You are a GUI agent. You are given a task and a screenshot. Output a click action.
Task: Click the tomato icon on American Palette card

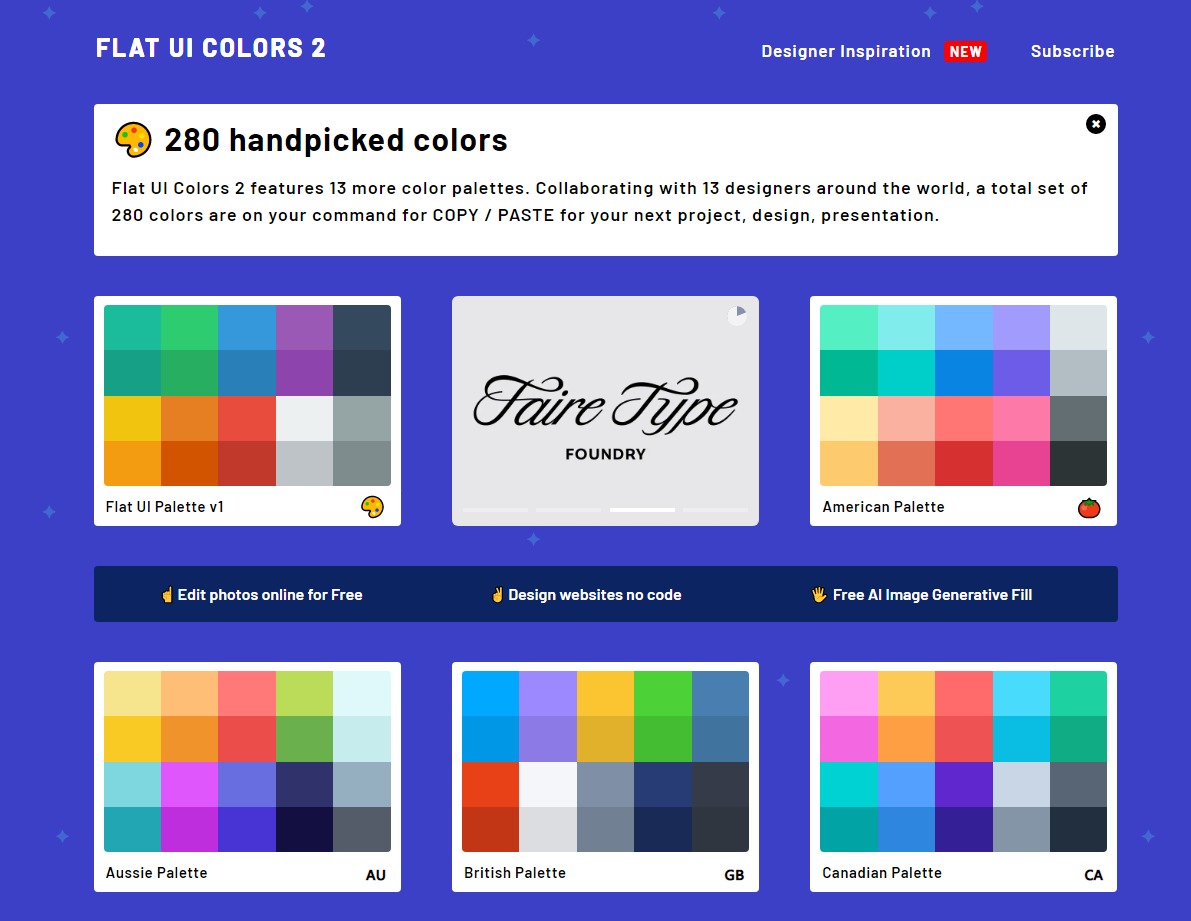1089,507
